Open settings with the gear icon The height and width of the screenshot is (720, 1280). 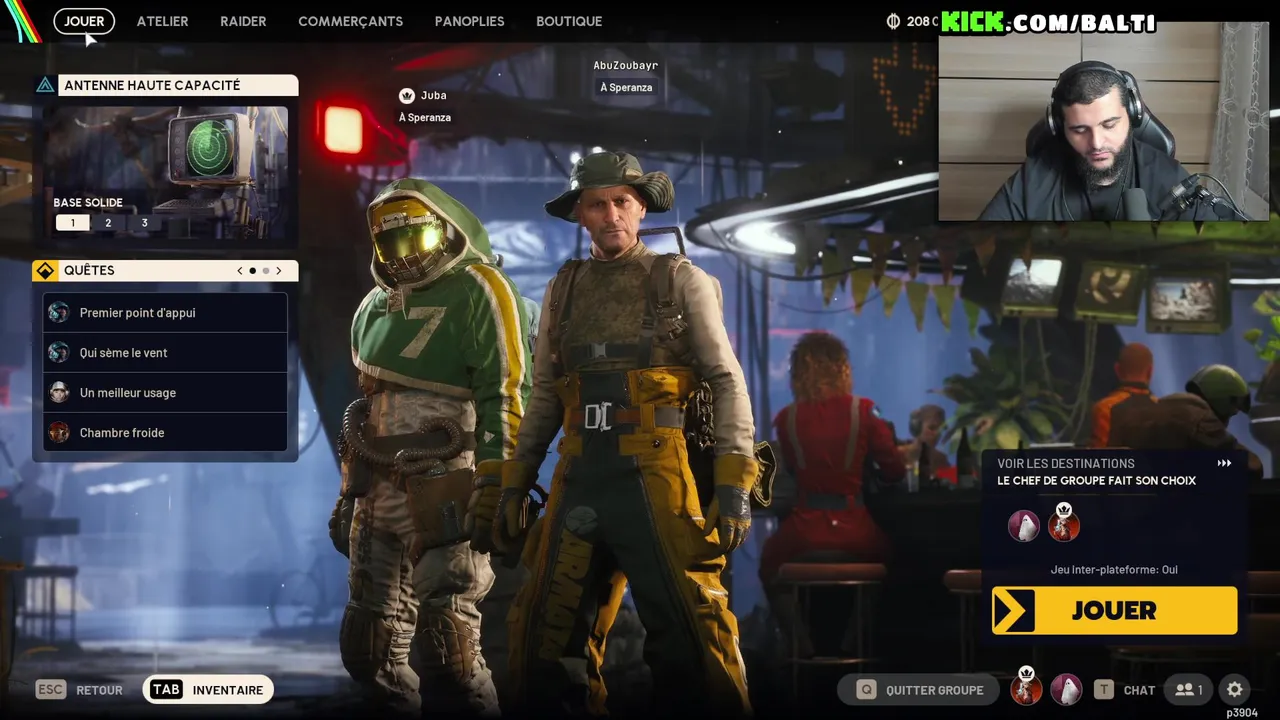click(x=1235, y=689)
